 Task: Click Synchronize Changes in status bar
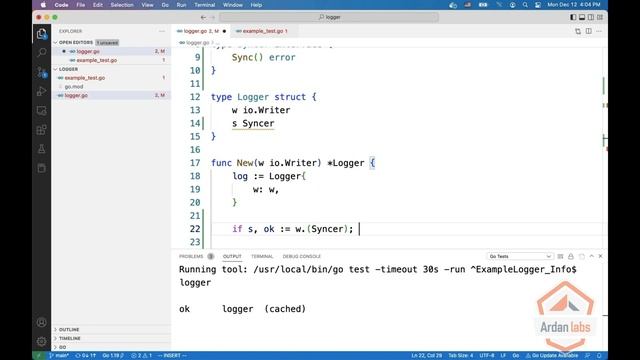coord(85,356)
